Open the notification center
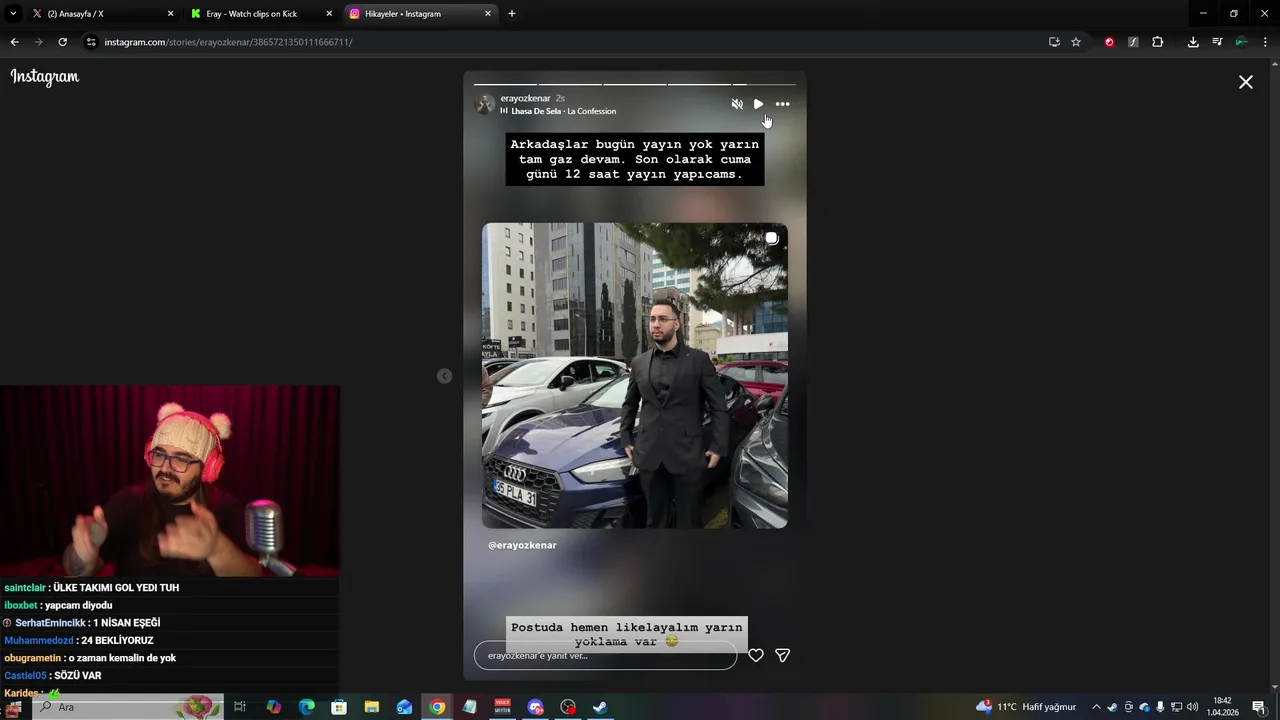This screenshot has width=1280, height=720. [x=1259, y=707]
